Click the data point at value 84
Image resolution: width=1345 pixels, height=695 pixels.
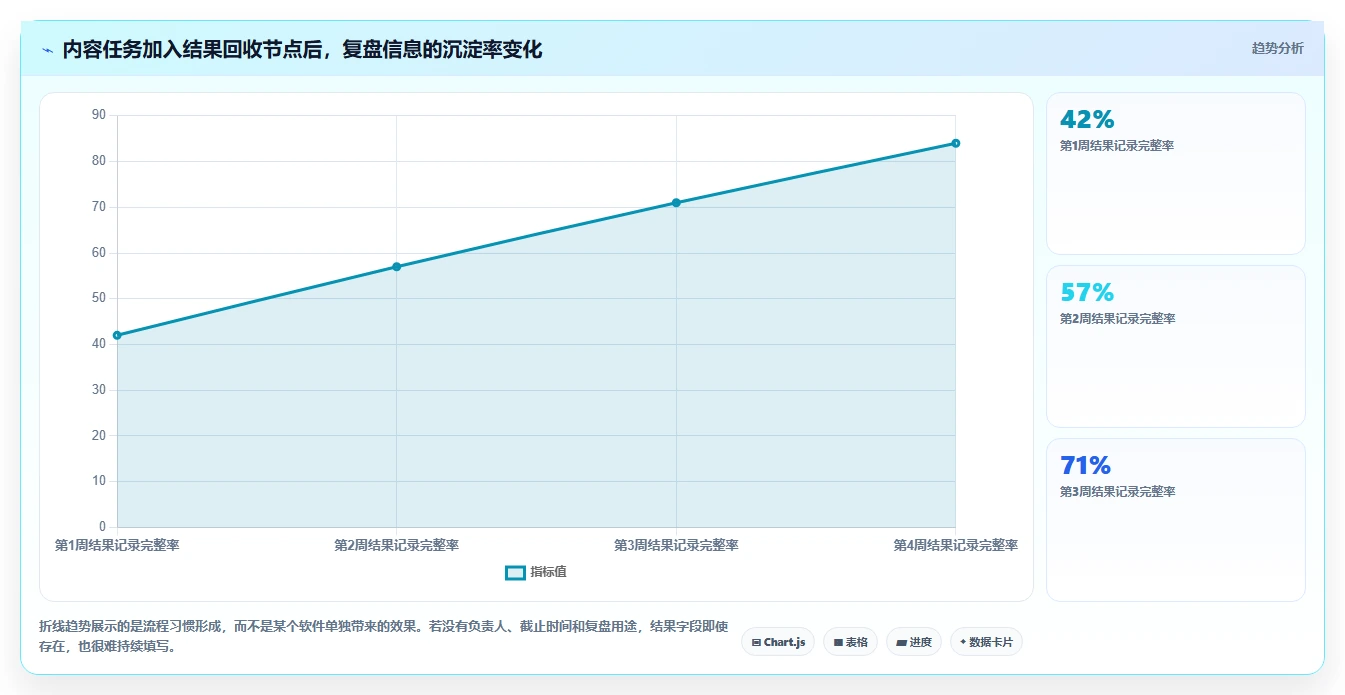[956, 143]
